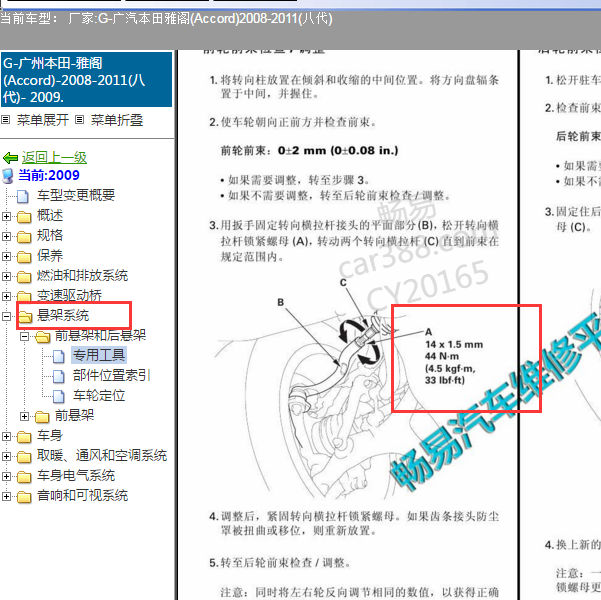
Task: Open the 专用工具 page
Action: click(x=99, y=355)
